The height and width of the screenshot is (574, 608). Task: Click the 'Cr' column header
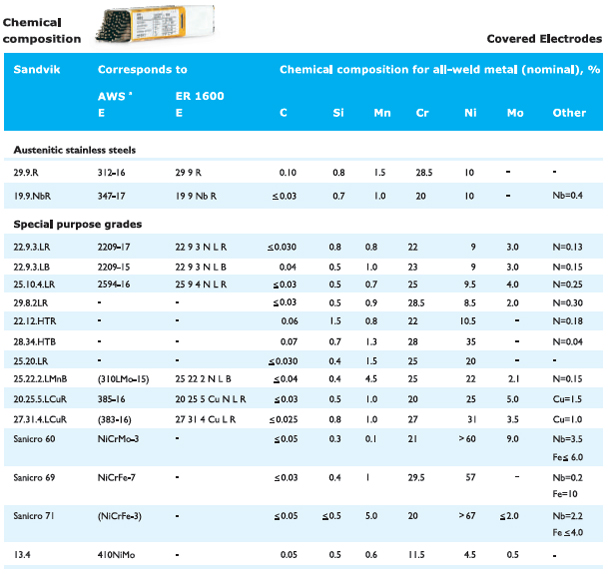(x=422, y=113)
